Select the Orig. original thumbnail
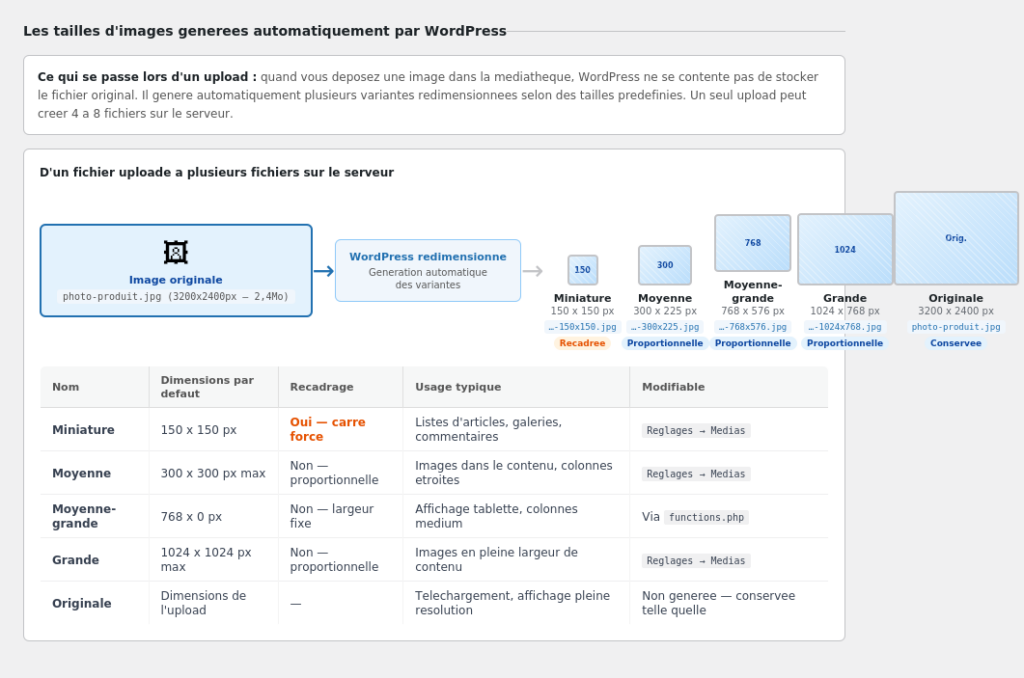Image resolution: width=1024 pixels, height=678 pixels. pyautogui.click(x=955, y=238)
